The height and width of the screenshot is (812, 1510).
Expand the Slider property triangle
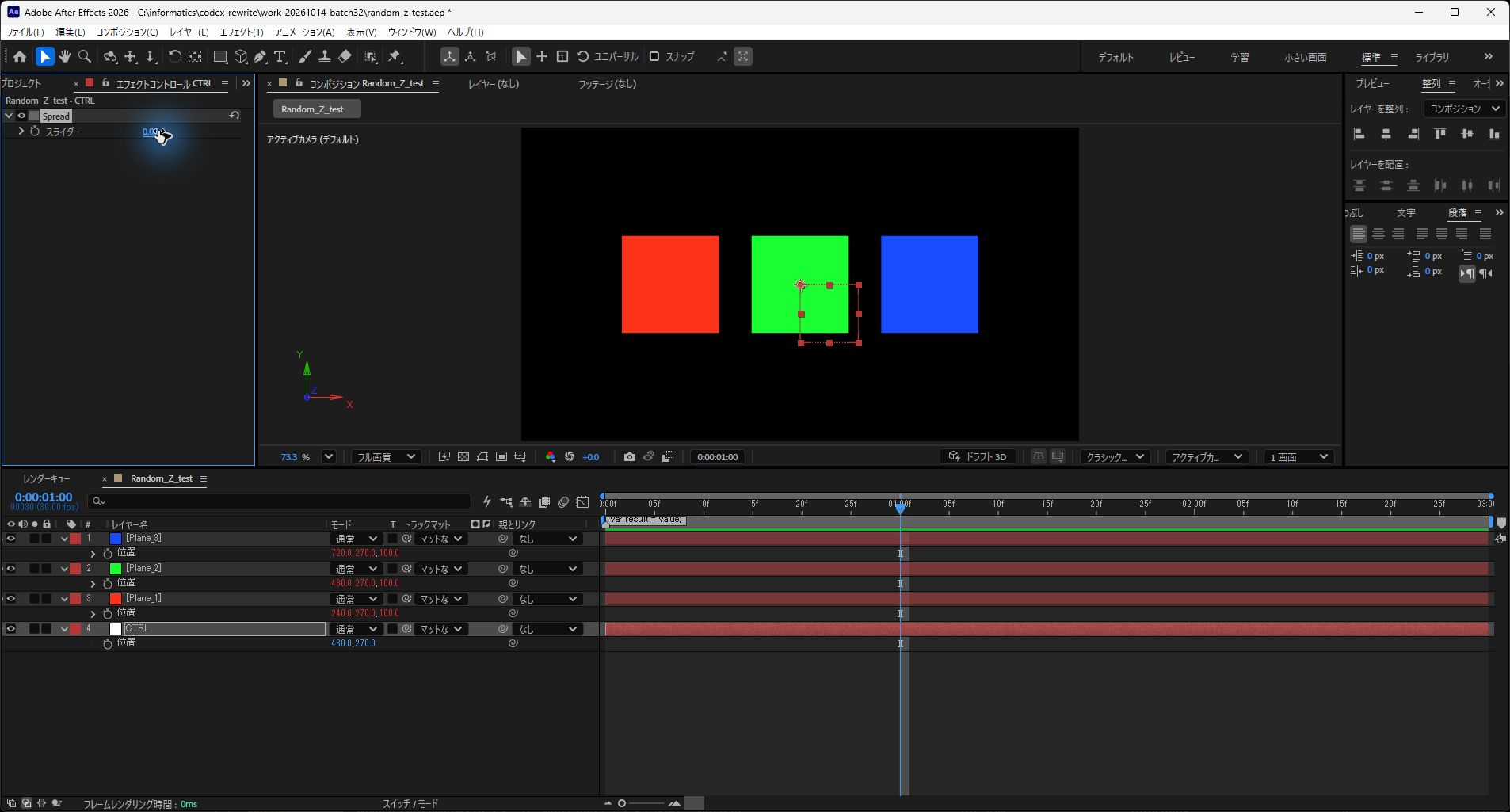pyautogui.click(x=21, y=132)
